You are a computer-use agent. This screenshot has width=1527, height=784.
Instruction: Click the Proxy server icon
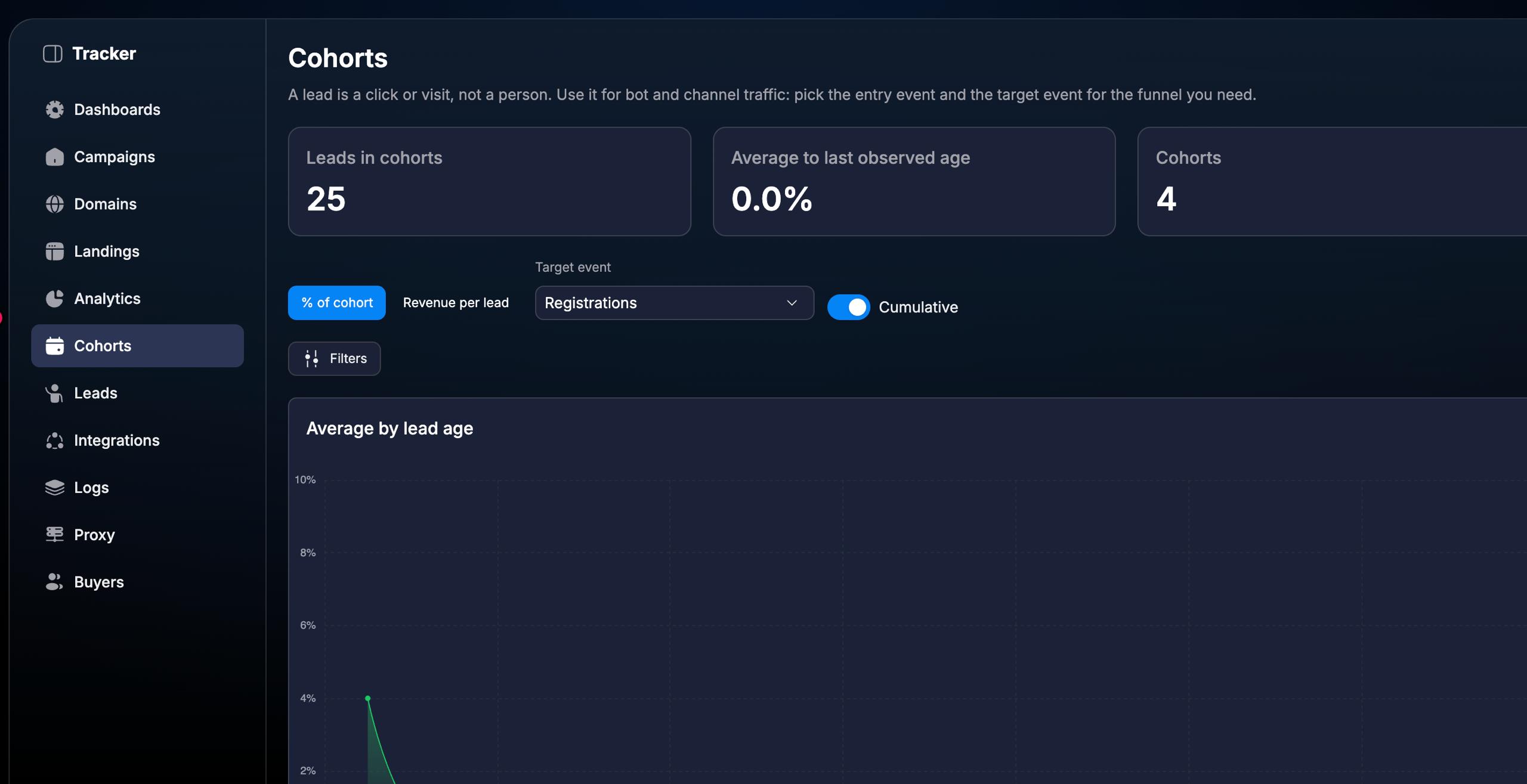[54, 534]
